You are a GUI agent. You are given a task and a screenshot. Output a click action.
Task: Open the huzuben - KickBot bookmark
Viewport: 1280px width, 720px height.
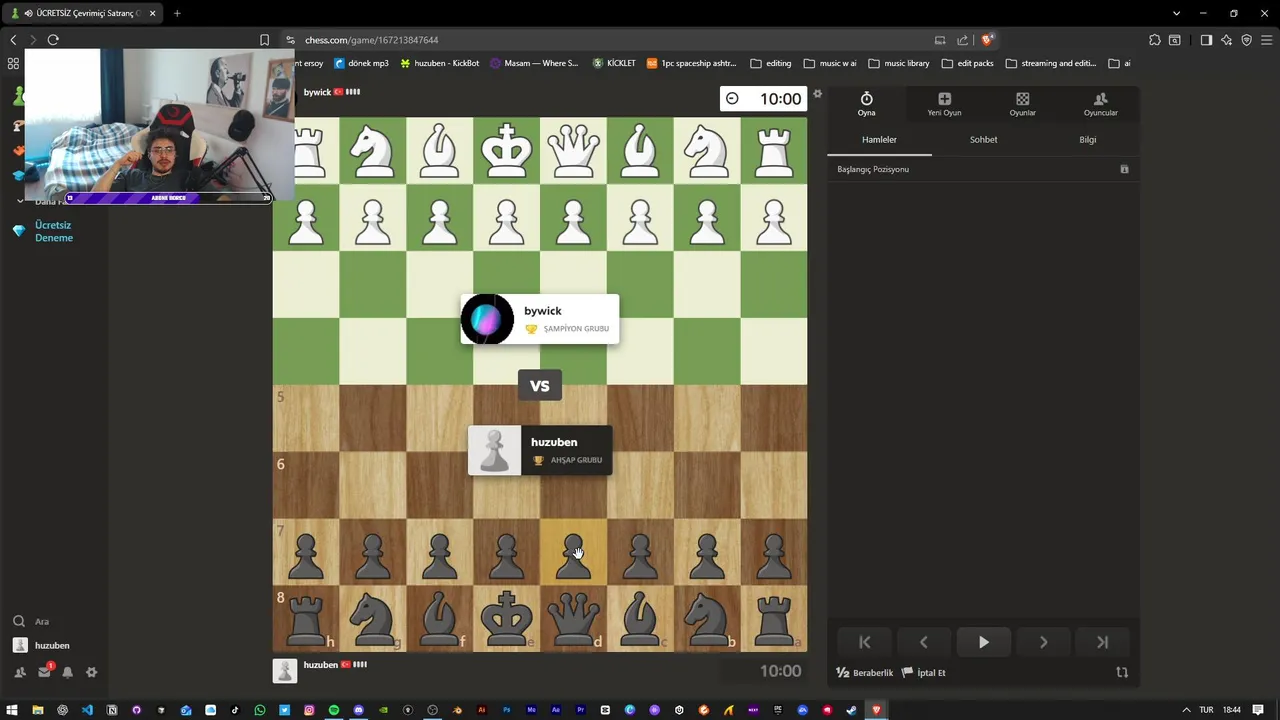(439, 63)
